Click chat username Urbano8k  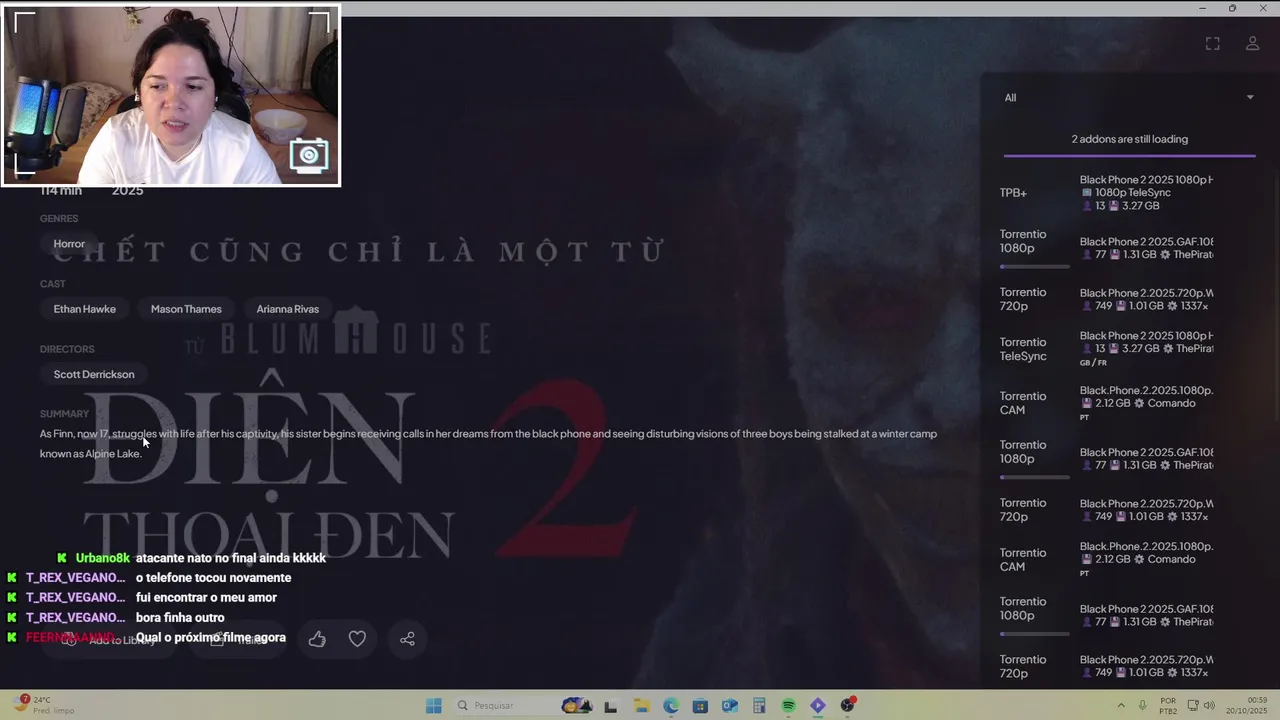[103, 558]
